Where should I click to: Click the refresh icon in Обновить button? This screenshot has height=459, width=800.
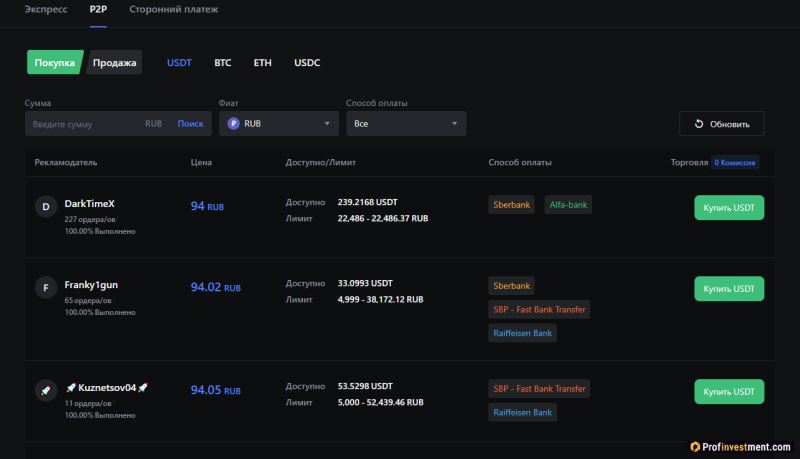698,124
